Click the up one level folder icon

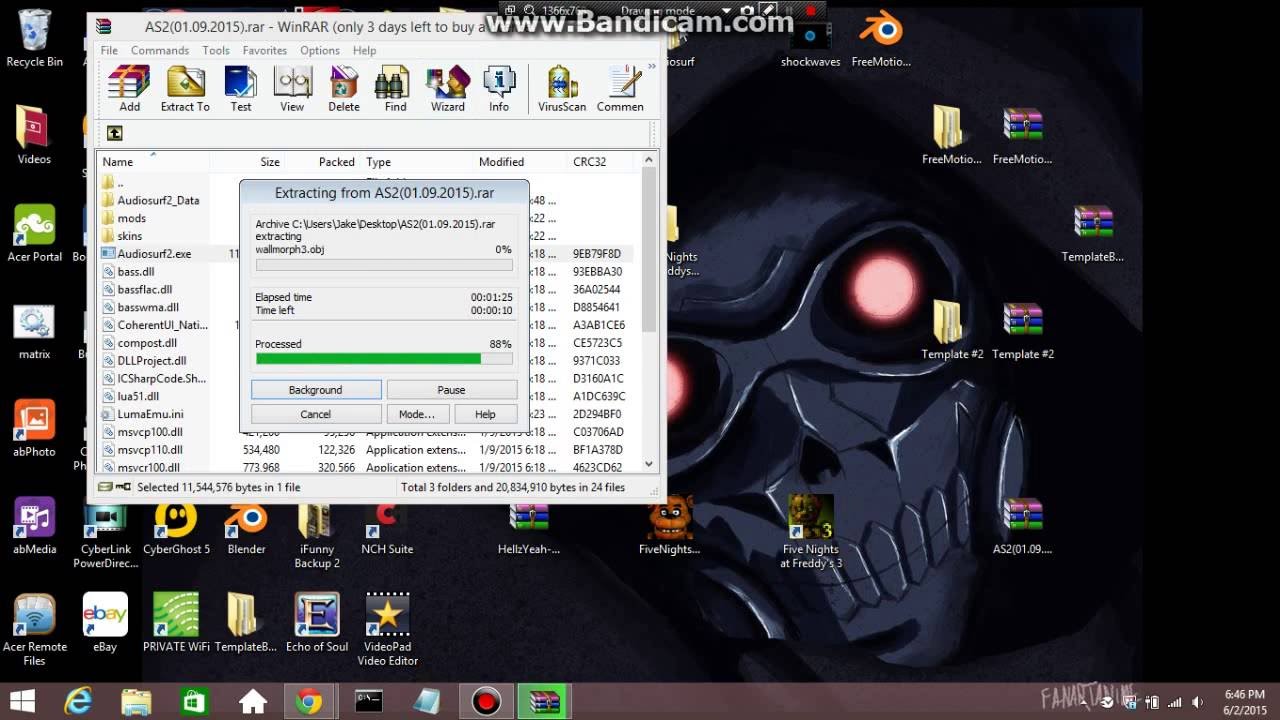click(x=115, y=133)
